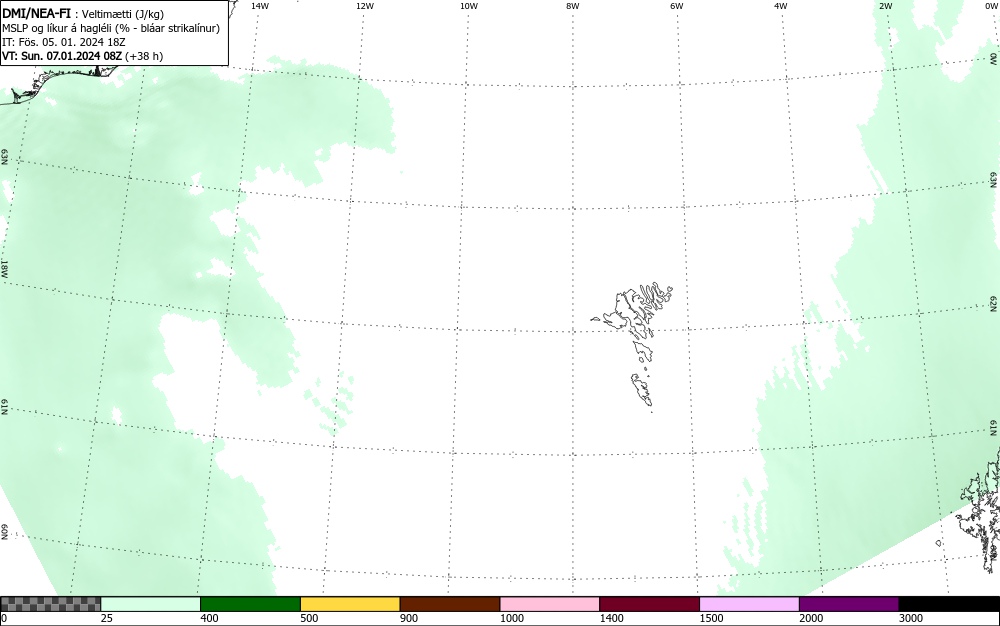Click the 2W longitude label
1000x626 pixels.
pyautogui.click(x=886, y=6)
